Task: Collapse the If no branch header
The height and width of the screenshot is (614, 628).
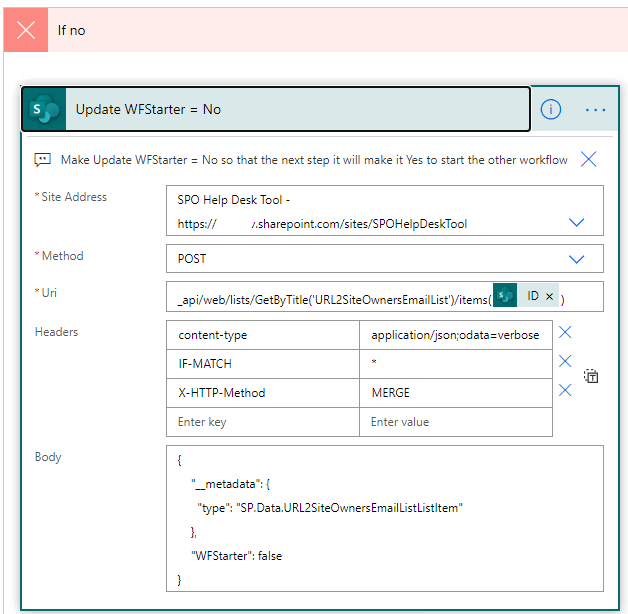Action: coord(300,30)
